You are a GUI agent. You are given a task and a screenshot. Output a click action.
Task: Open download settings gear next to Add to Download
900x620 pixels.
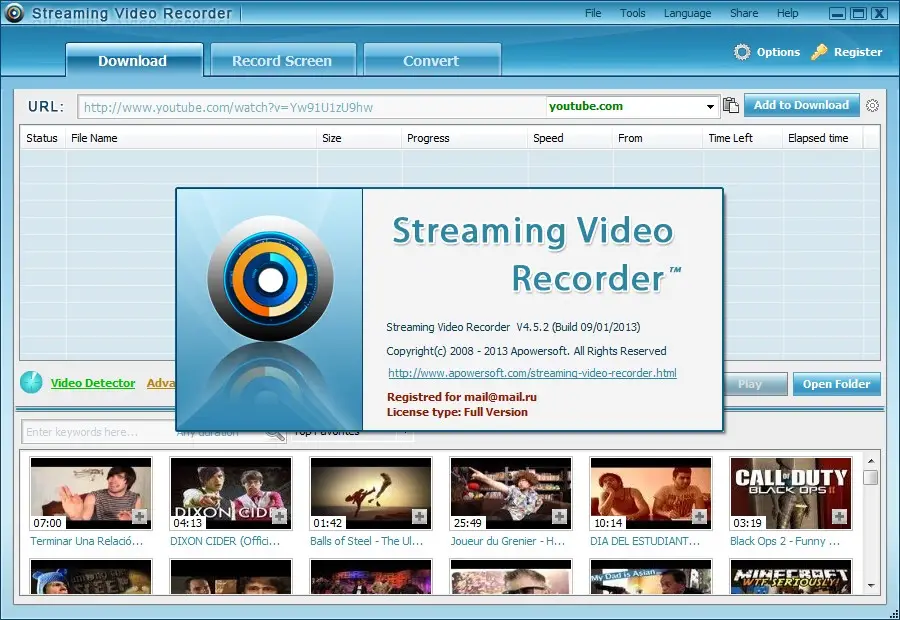coord(872,106)
